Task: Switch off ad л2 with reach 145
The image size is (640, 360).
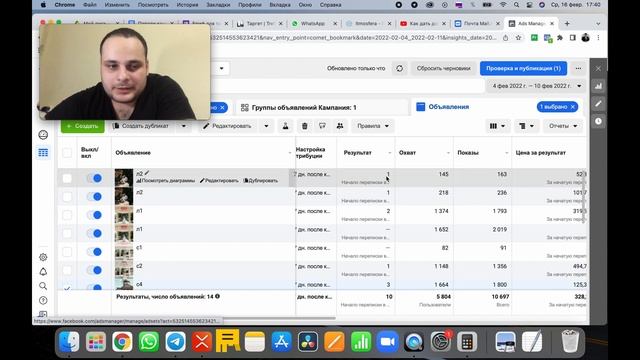Action: pos(94,178)
